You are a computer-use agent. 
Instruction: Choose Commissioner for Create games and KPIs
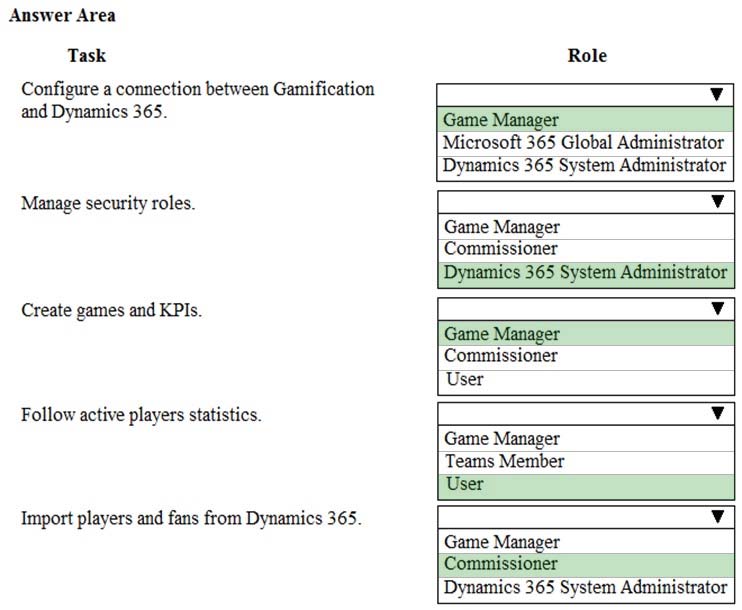tap(586, 356)
